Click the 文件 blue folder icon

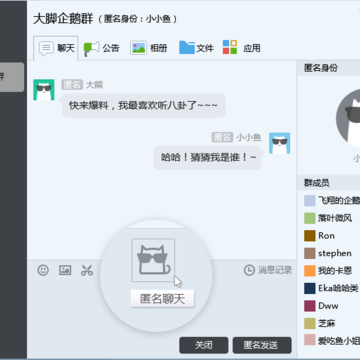point(187,47)
